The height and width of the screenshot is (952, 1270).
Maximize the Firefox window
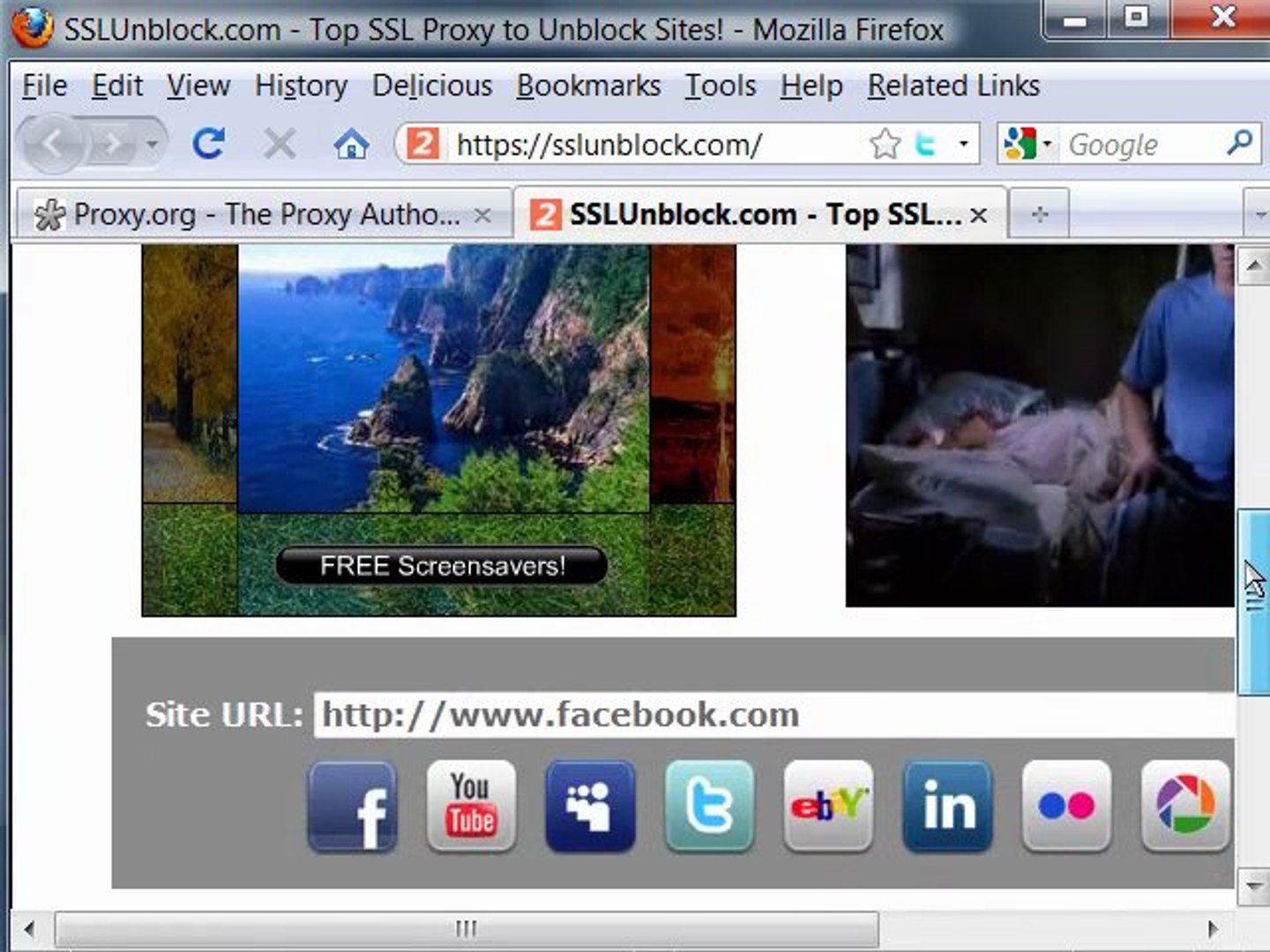1137,19
